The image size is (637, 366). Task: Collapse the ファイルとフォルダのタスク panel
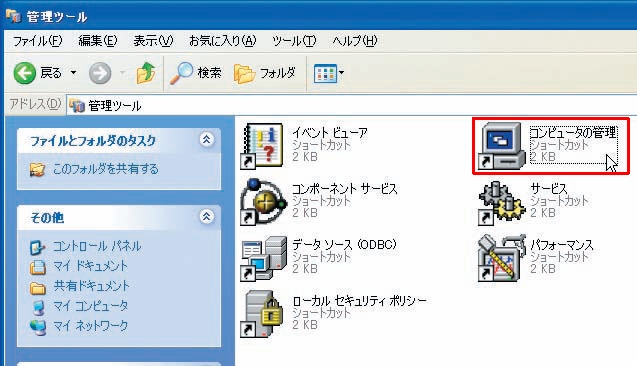click(206, 140)
